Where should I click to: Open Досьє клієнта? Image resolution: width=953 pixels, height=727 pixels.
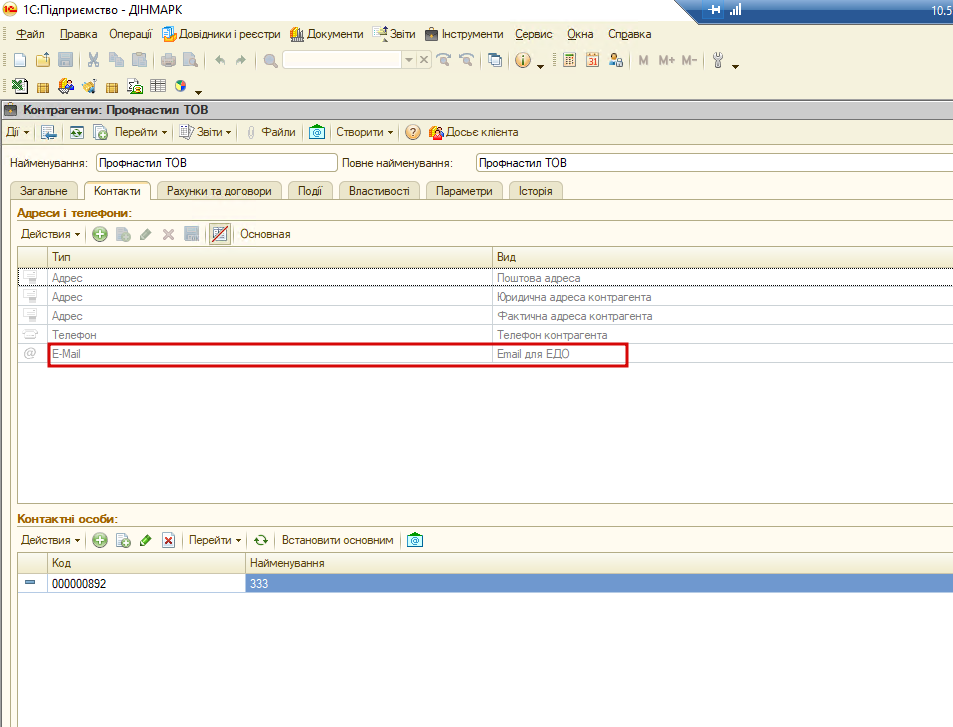click(474, 132)
